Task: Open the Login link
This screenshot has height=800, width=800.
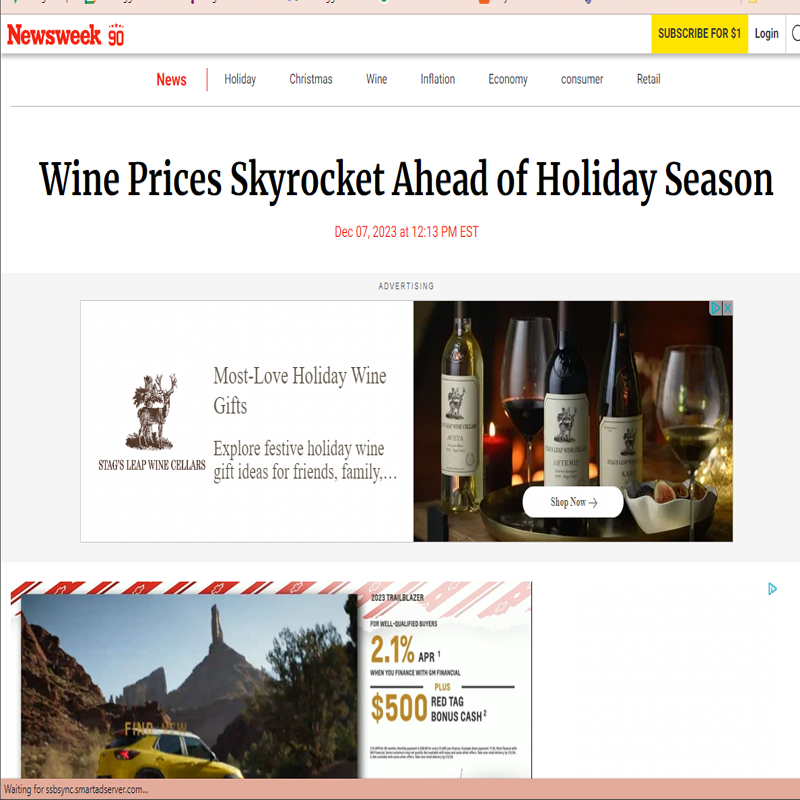Action: click(x=766, y=34)
